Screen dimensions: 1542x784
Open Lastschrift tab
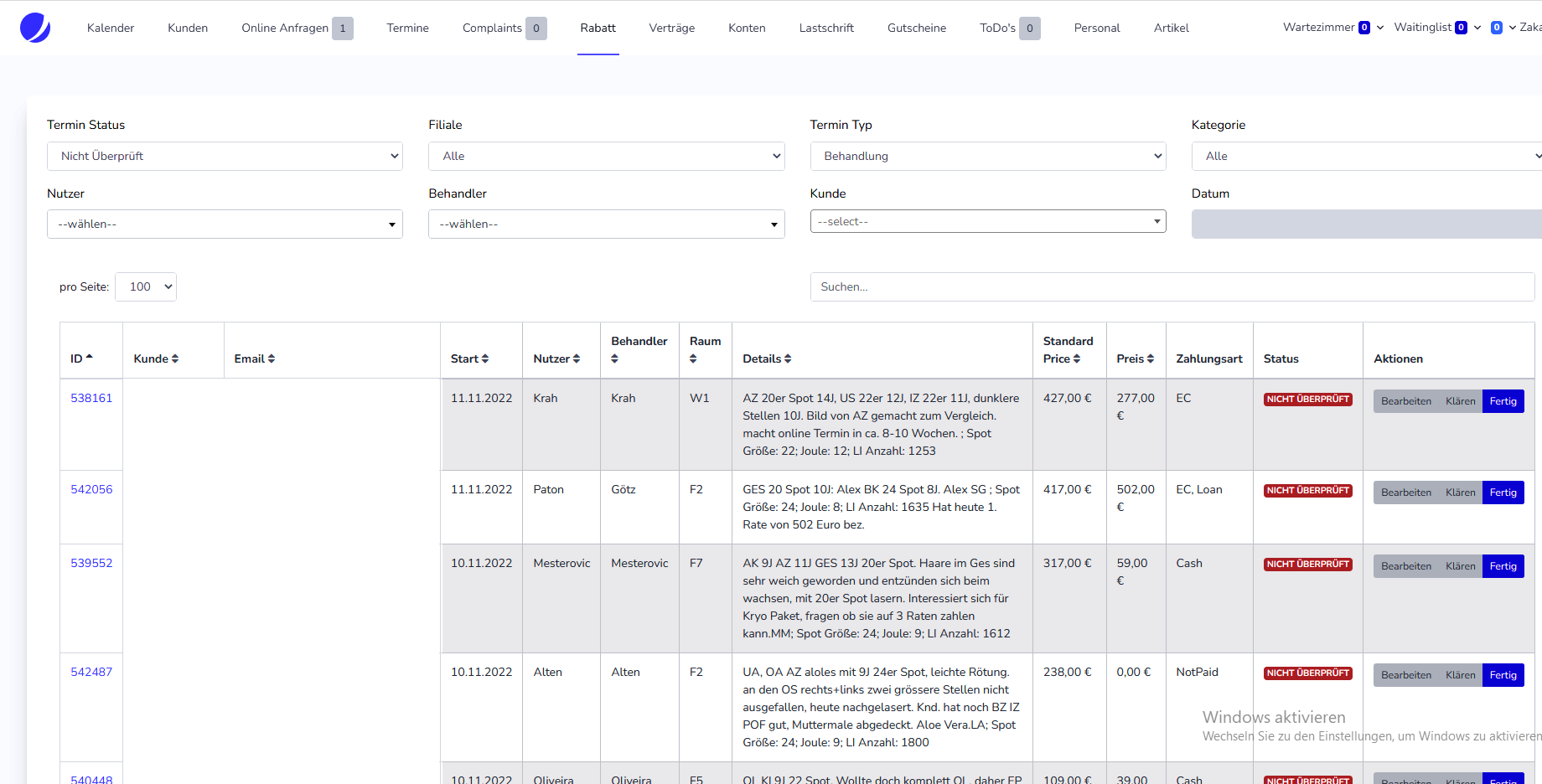click(826, 28)
